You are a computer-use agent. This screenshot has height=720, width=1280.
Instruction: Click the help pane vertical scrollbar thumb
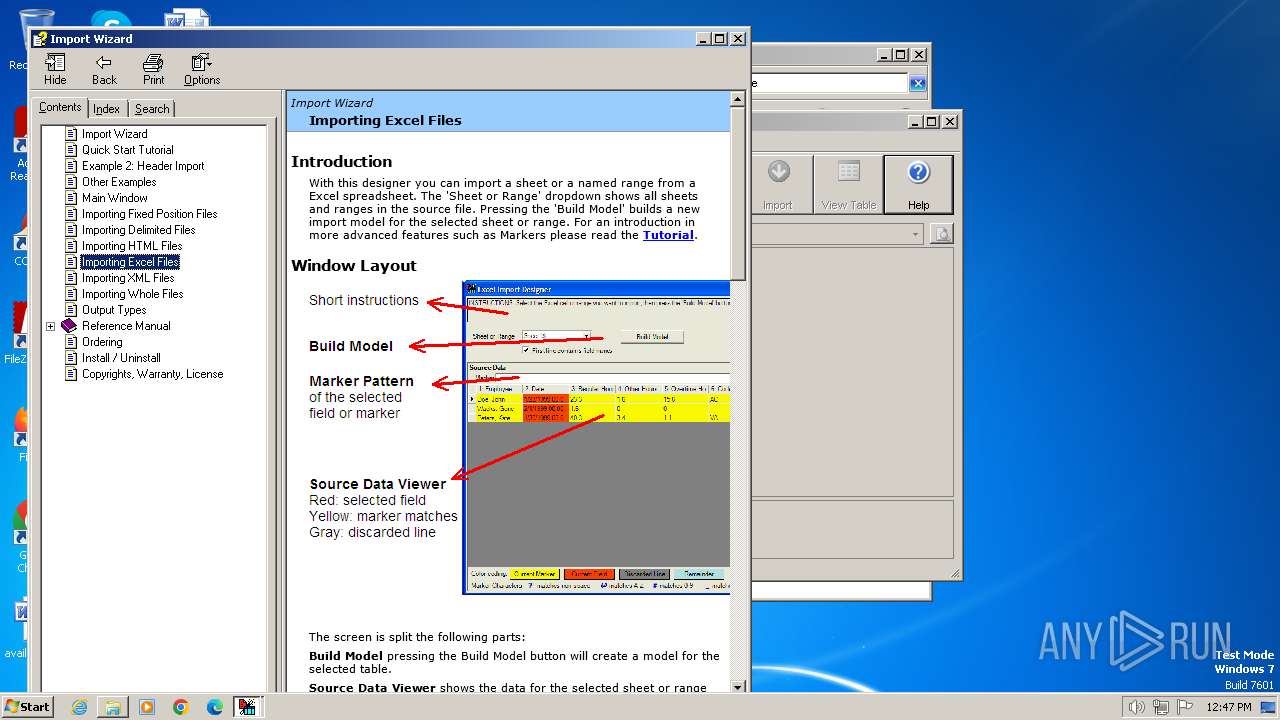tap(738, 193)
